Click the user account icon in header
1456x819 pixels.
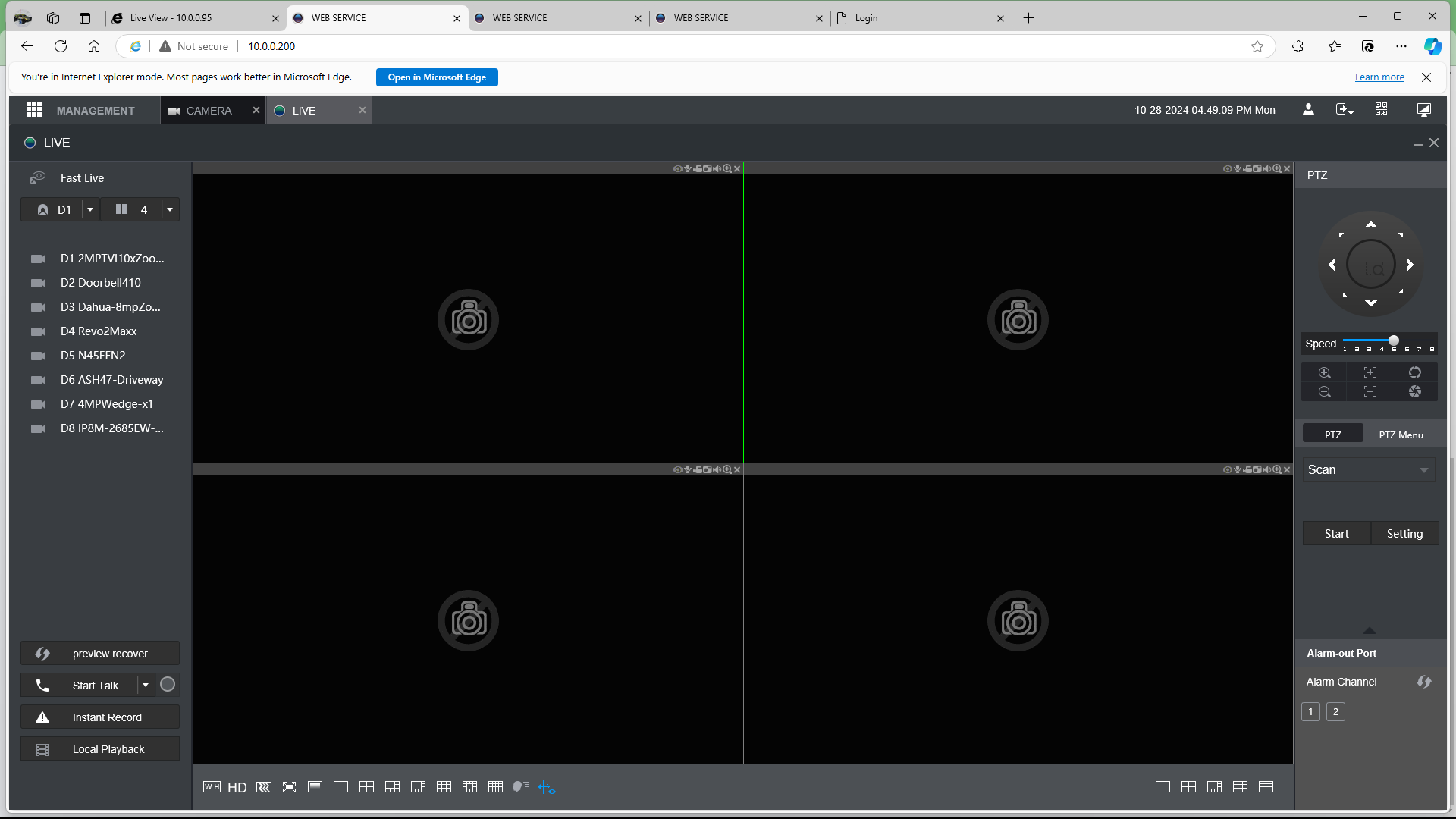tap(1308, 110)
